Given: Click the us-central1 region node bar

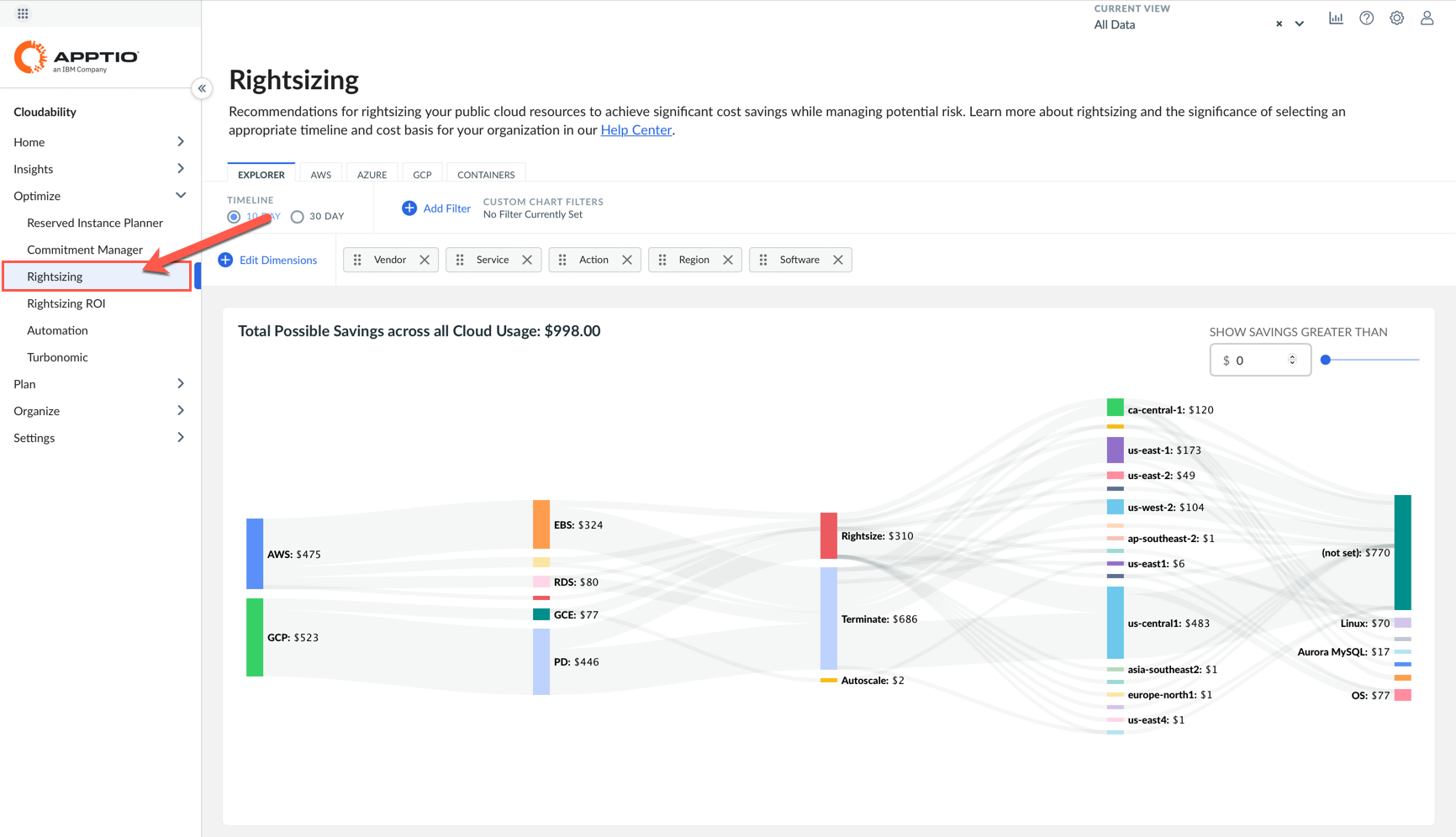Looking at the screenshot, I should (x=1116, y=623).
